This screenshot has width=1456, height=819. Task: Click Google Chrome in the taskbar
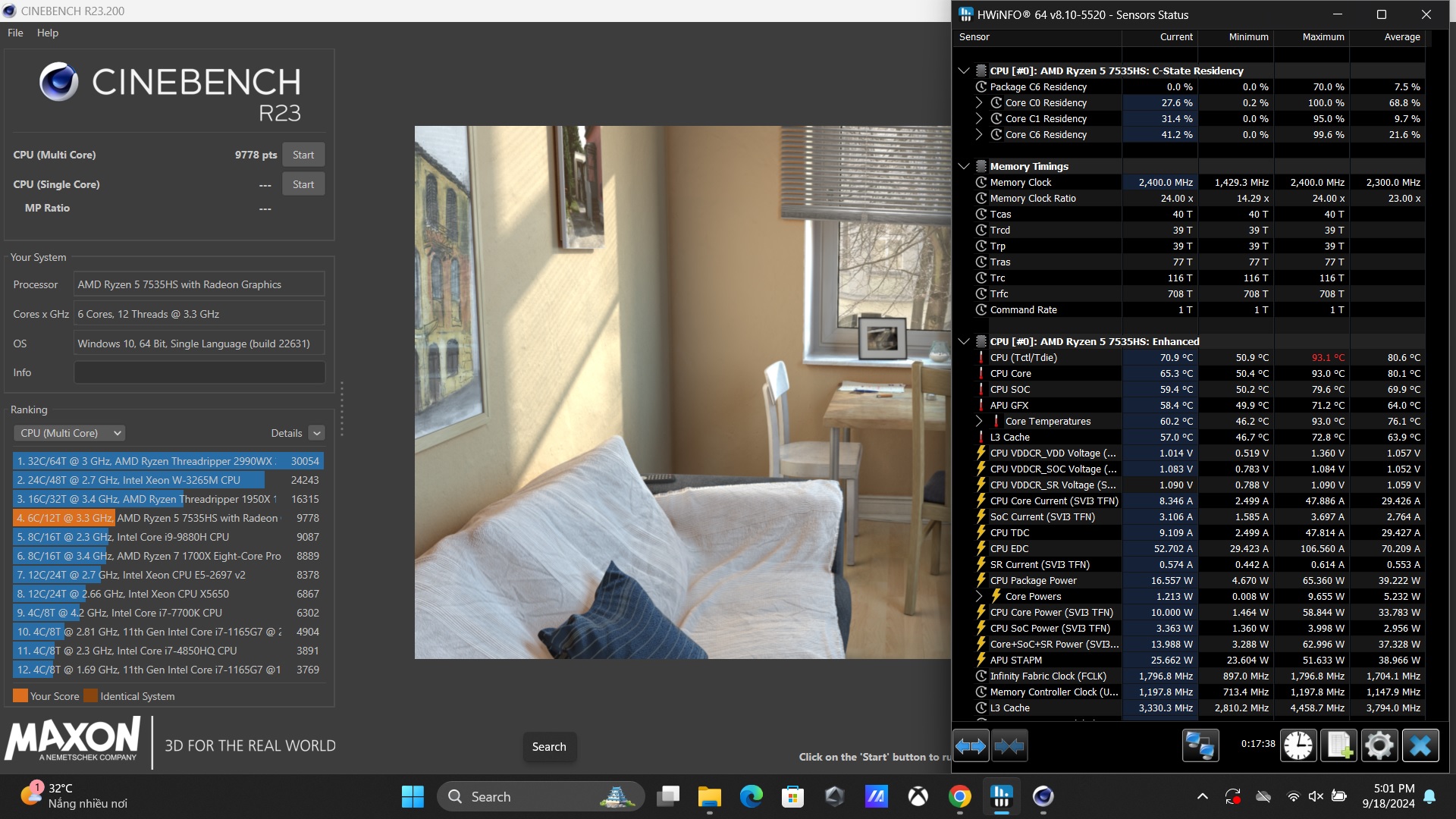pos(959,796)
